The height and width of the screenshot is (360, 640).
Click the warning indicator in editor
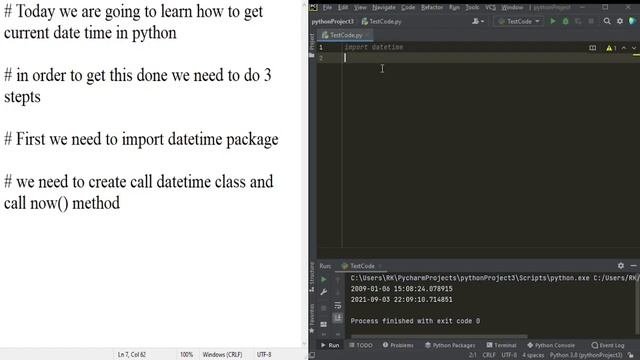[x=611, y=48]
